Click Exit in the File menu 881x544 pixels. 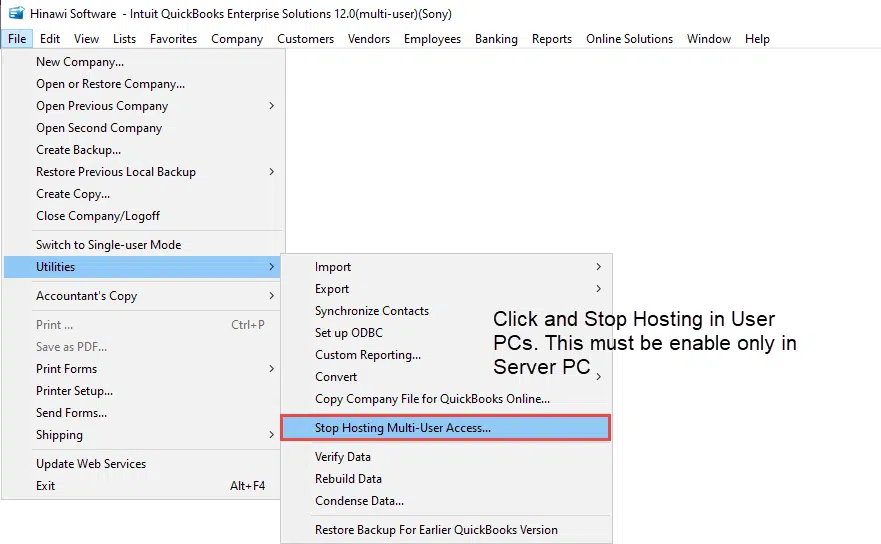click(x=143, y=486)
